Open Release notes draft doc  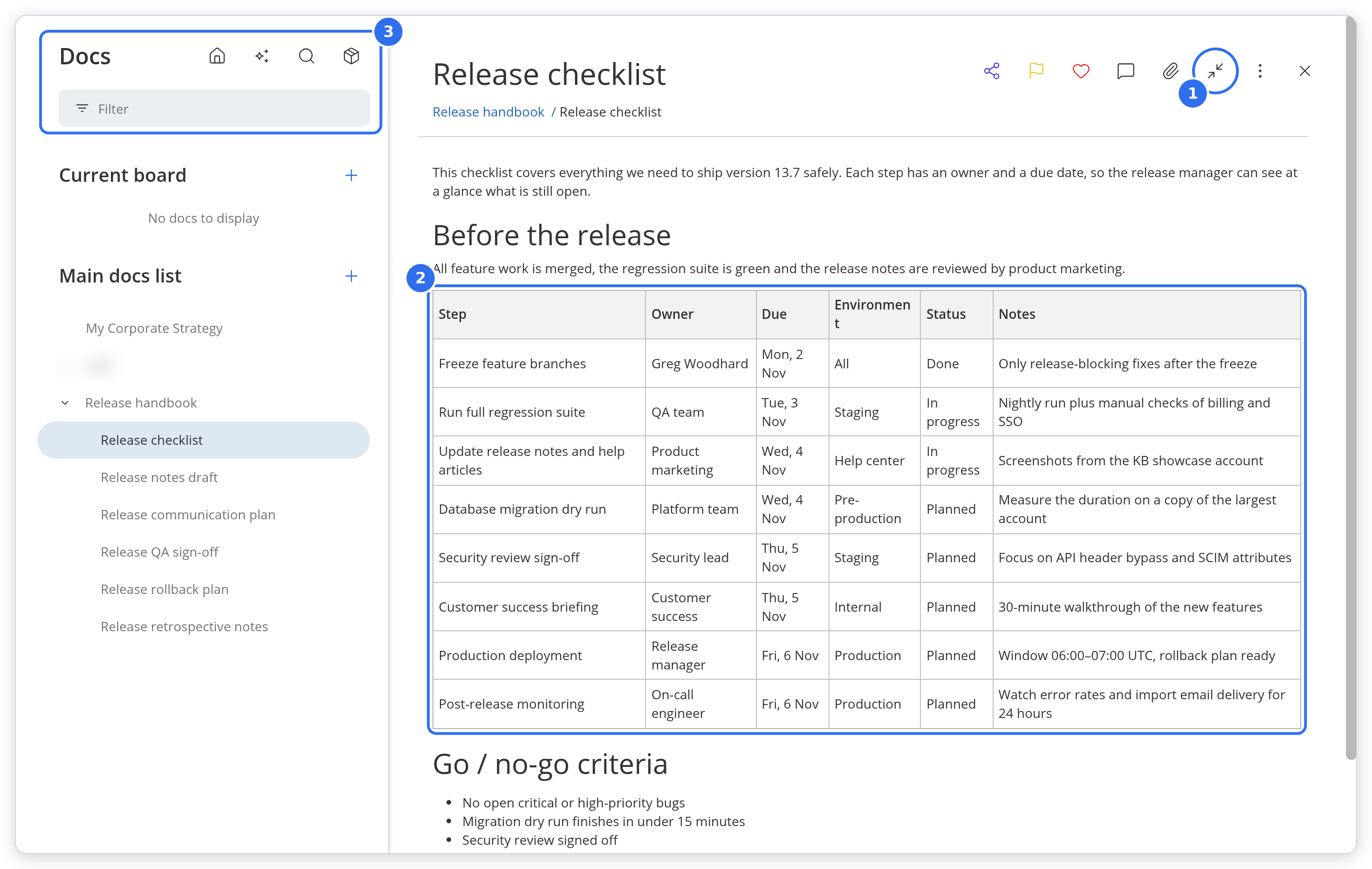pos(159,477)
